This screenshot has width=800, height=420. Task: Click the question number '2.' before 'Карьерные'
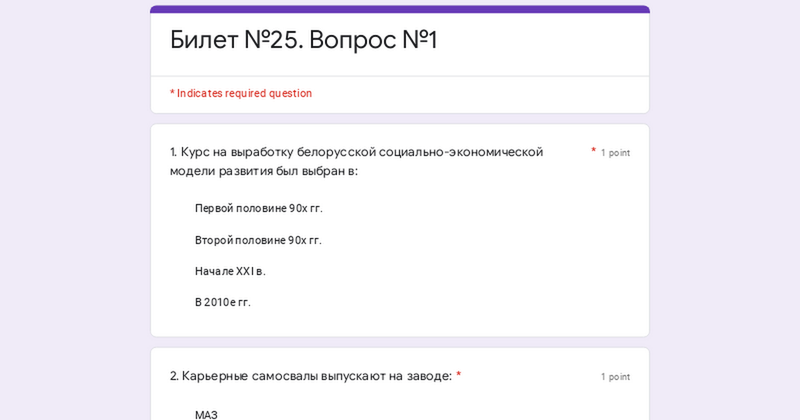(174, 376)
